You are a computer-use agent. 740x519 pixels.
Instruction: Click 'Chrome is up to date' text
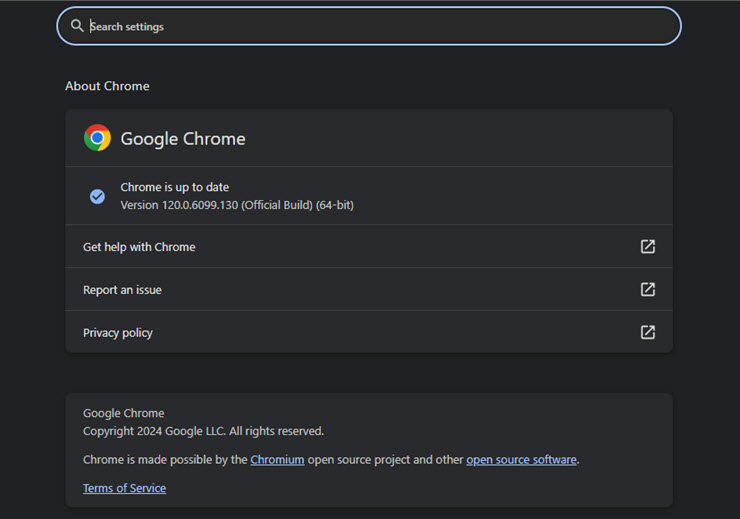click(175, 187)
